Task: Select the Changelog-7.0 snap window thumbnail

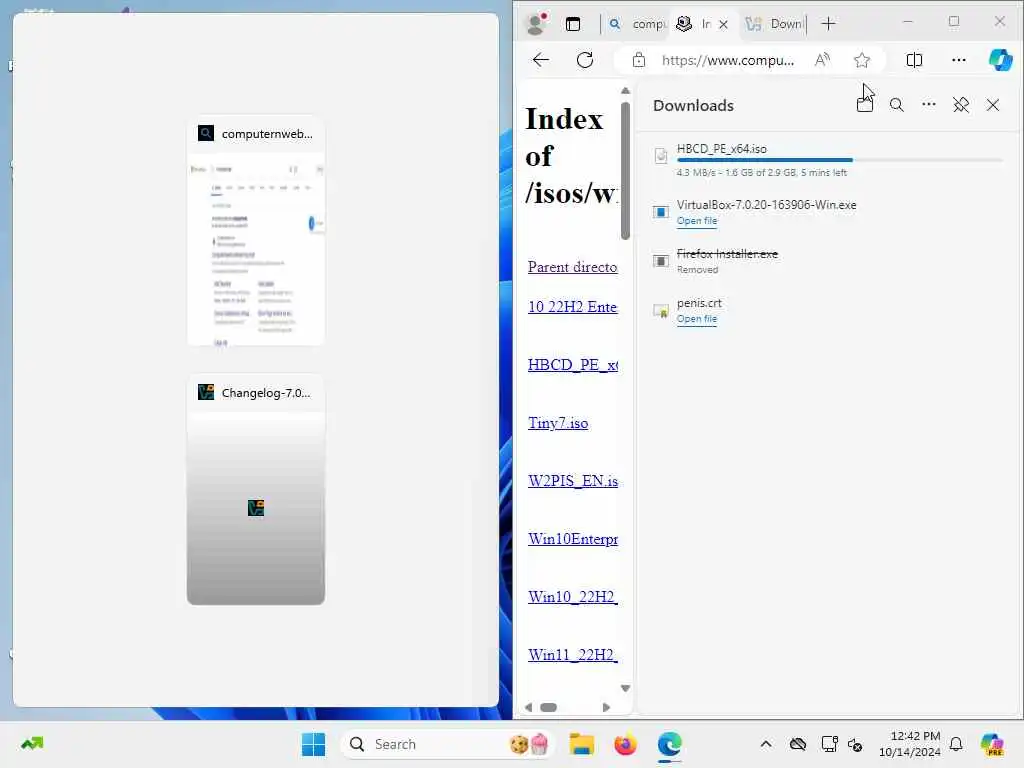Action: [255, 490]
